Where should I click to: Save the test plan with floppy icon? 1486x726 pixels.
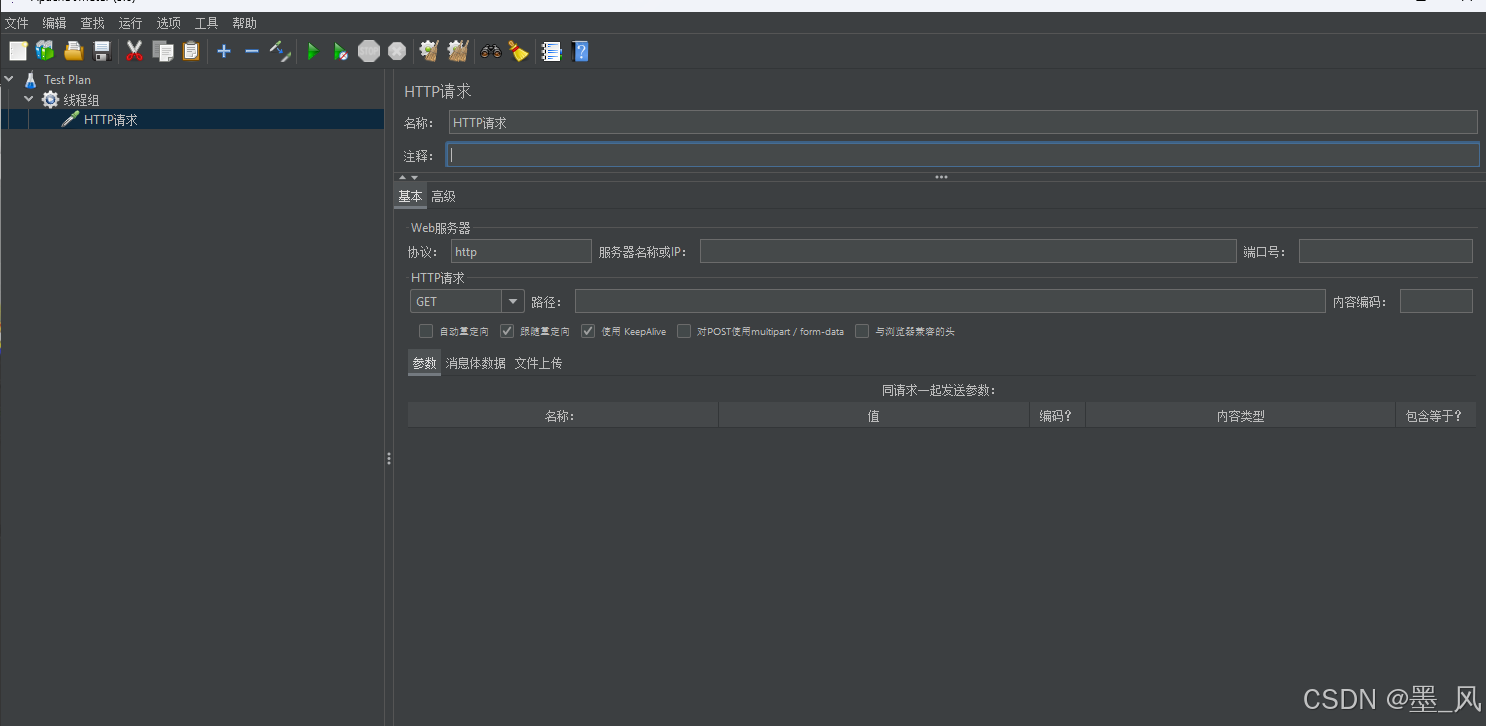pyautogui.click(x=101, y=51)
